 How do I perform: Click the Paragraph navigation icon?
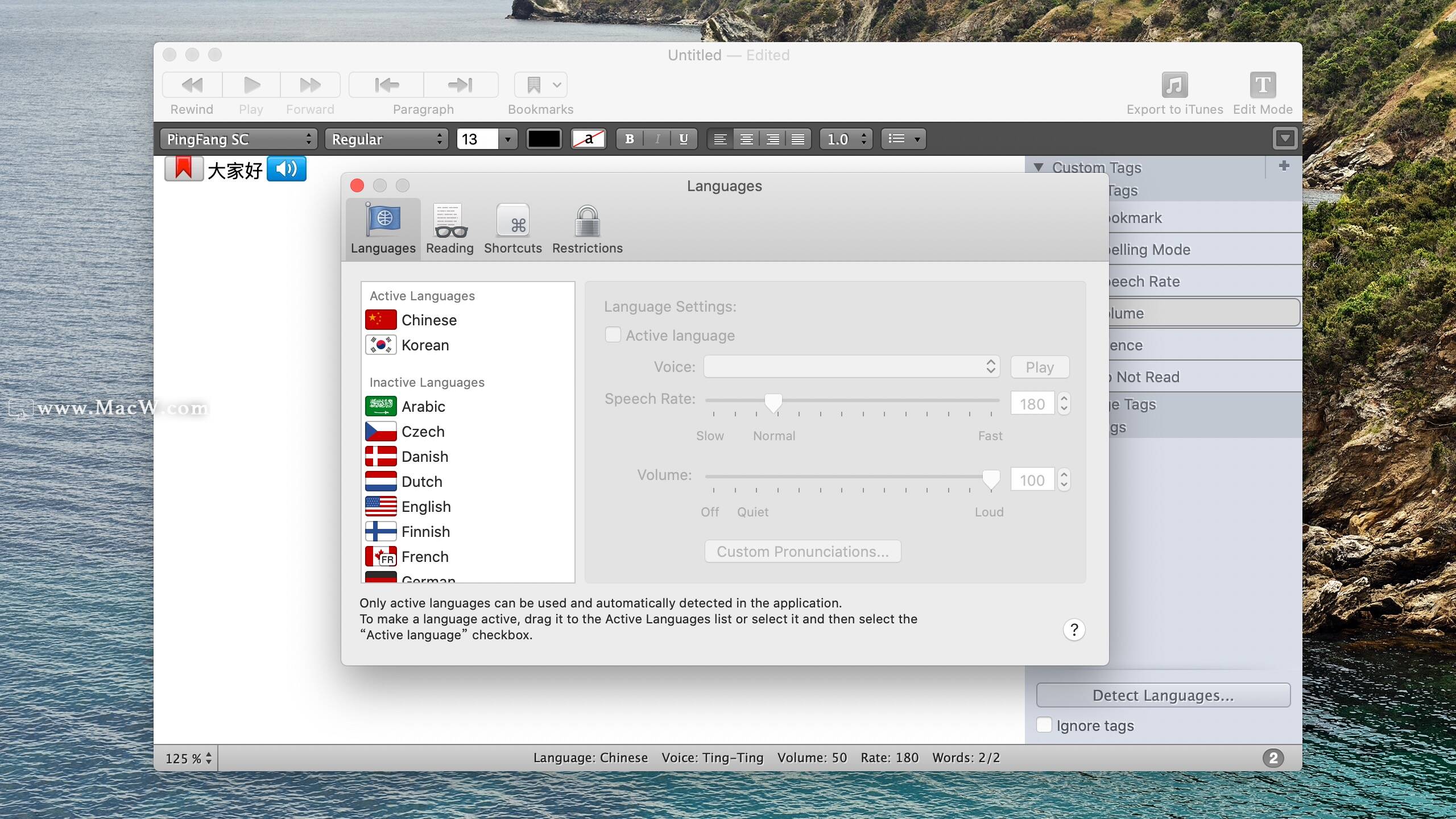click(422, 85)
